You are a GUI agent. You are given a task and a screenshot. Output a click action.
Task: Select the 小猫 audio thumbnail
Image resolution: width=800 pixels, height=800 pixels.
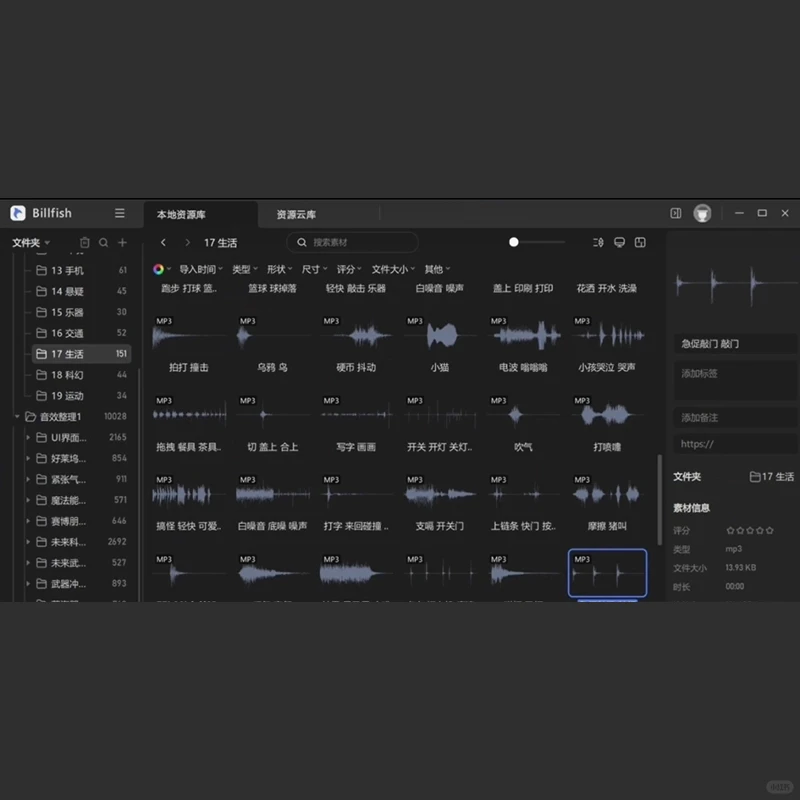click(x=441, y=335)
